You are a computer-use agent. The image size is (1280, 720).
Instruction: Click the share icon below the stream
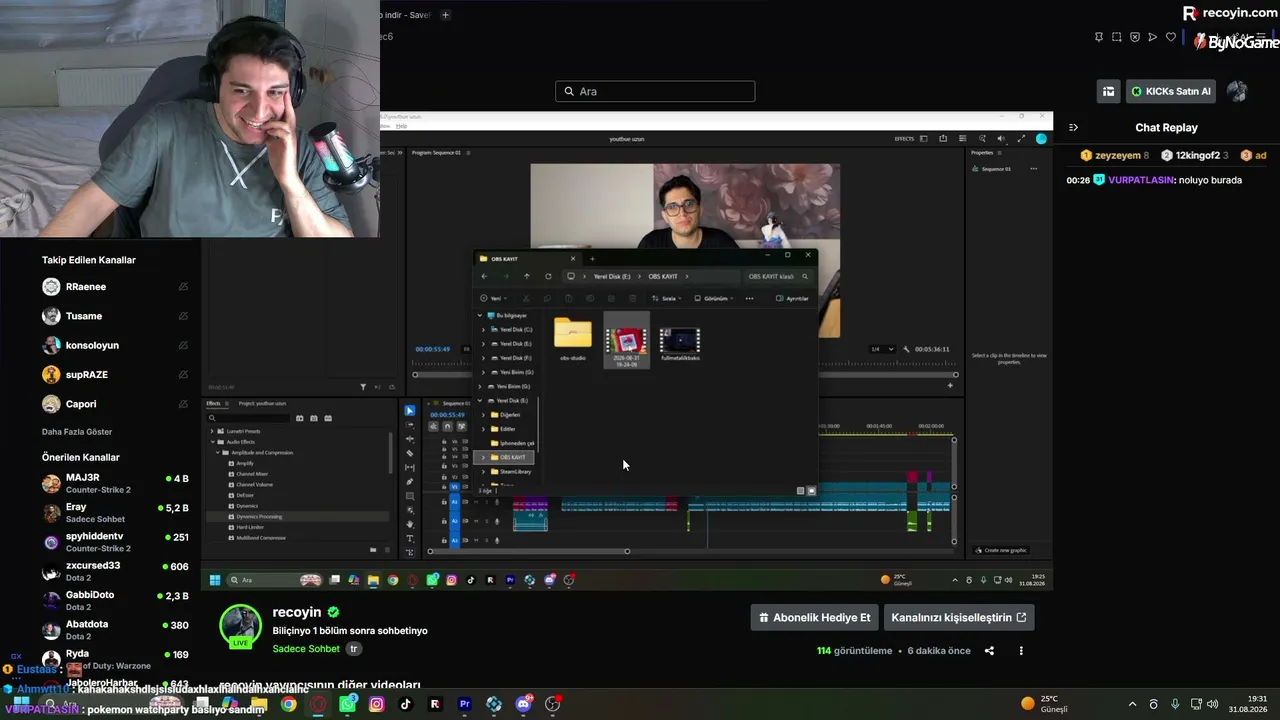point(989,651)
